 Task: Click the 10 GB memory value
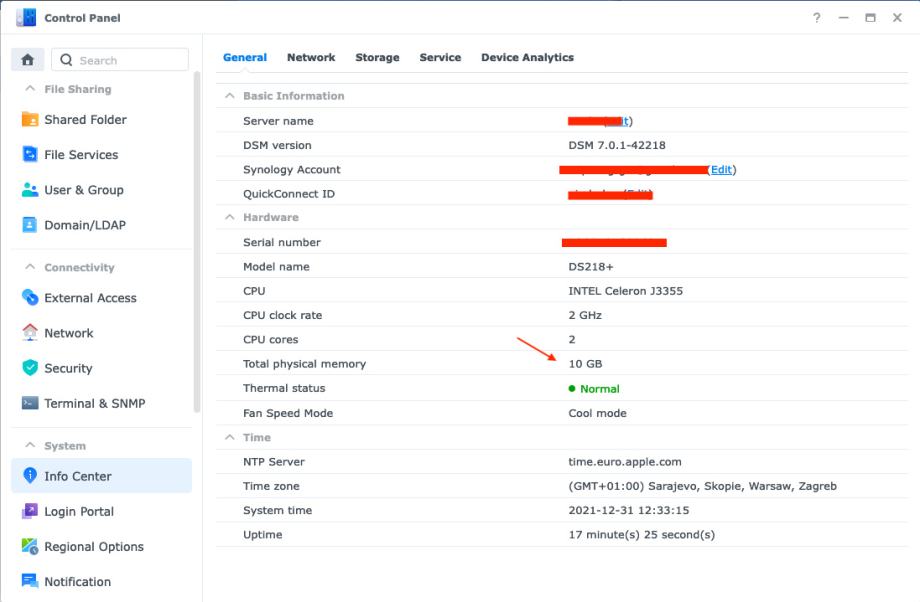click(x=585, y=364)
